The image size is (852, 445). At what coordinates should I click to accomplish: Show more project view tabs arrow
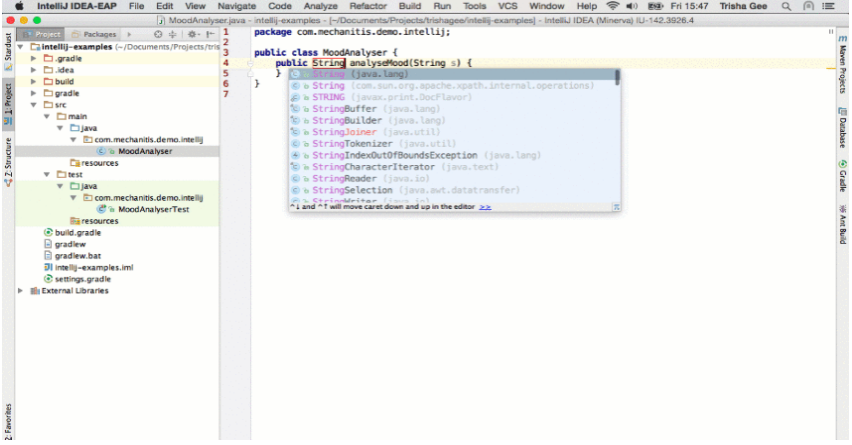pyautogui.click(x=129, y=34)
